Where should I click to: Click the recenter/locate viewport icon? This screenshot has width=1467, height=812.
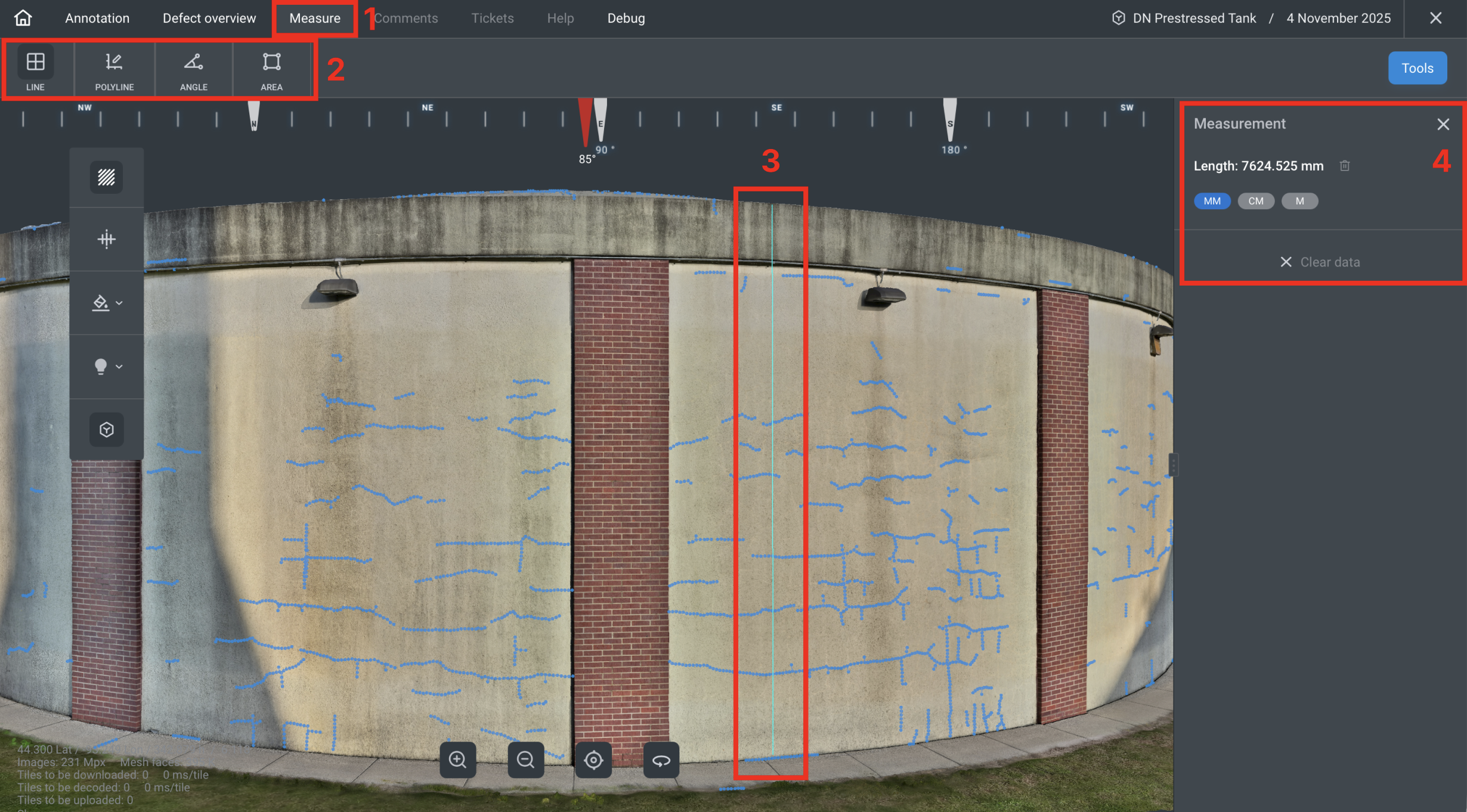[593, 760]
